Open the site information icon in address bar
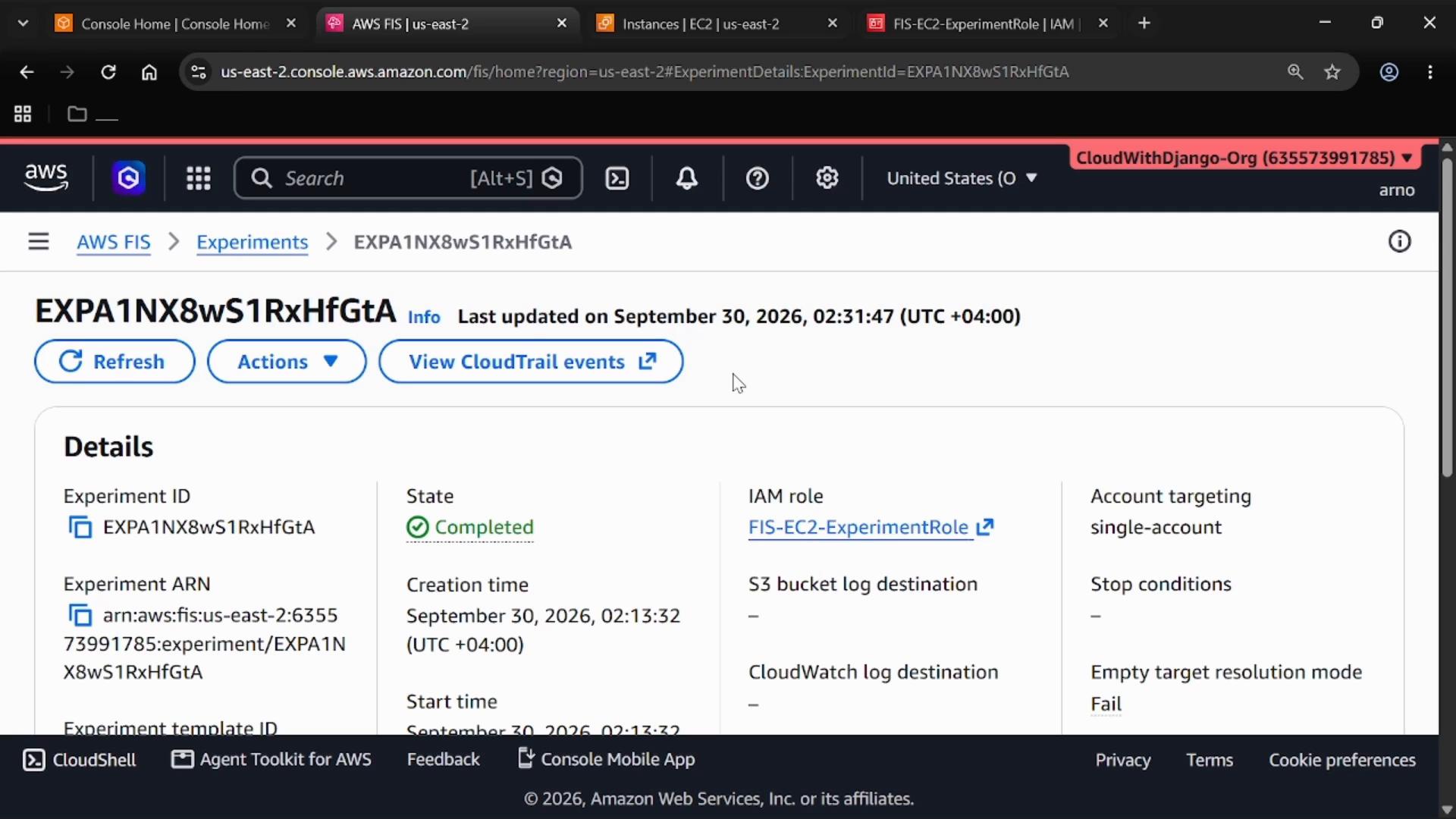 pos(199,72)
